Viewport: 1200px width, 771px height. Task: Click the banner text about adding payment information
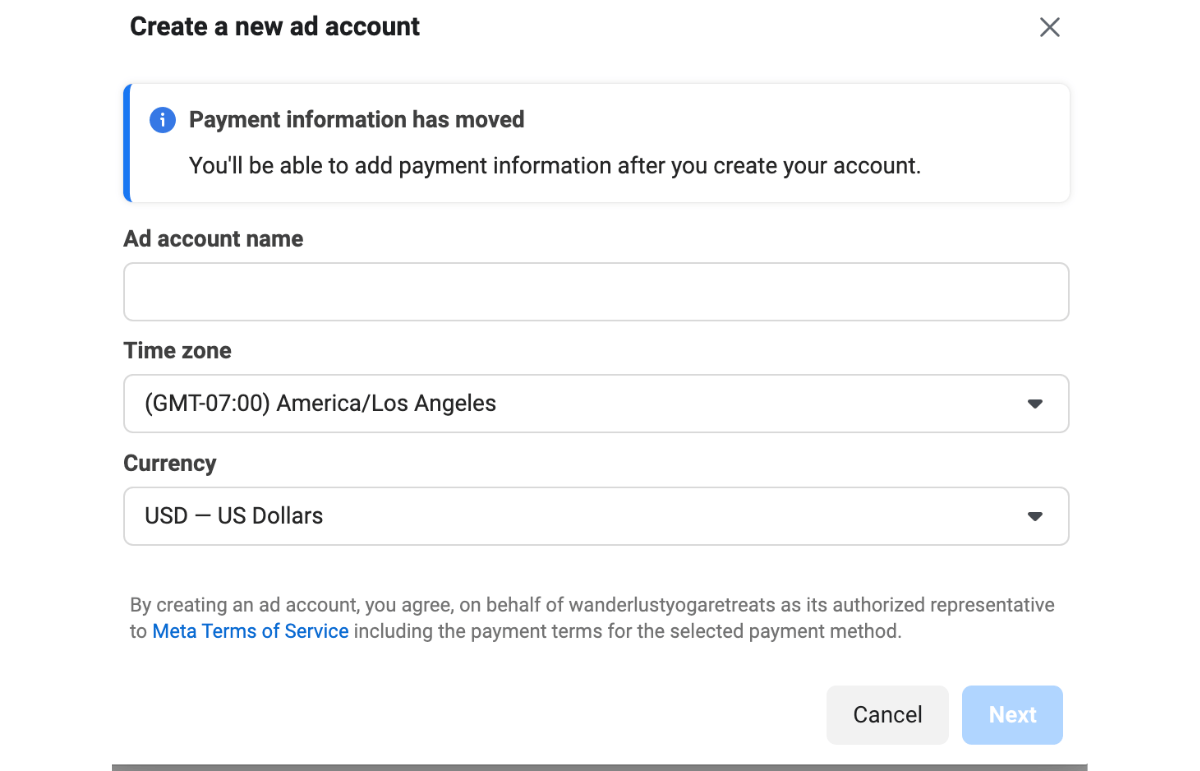(x=554, y=166)
